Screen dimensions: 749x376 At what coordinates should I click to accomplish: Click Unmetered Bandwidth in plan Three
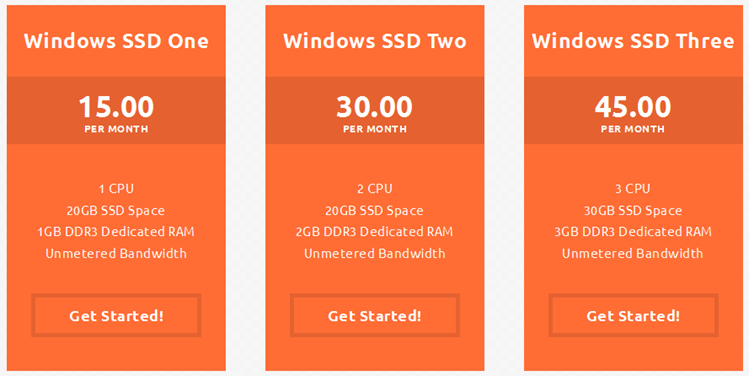coord(633,253)
